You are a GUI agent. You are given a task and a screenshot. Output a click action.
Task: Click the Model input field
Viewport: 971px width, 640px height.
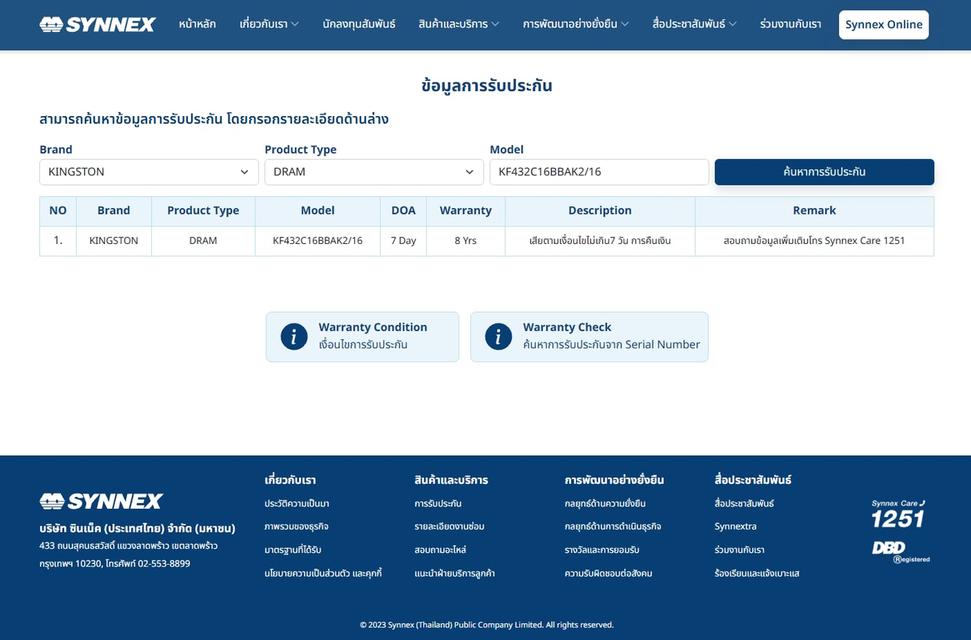(599, 172)
